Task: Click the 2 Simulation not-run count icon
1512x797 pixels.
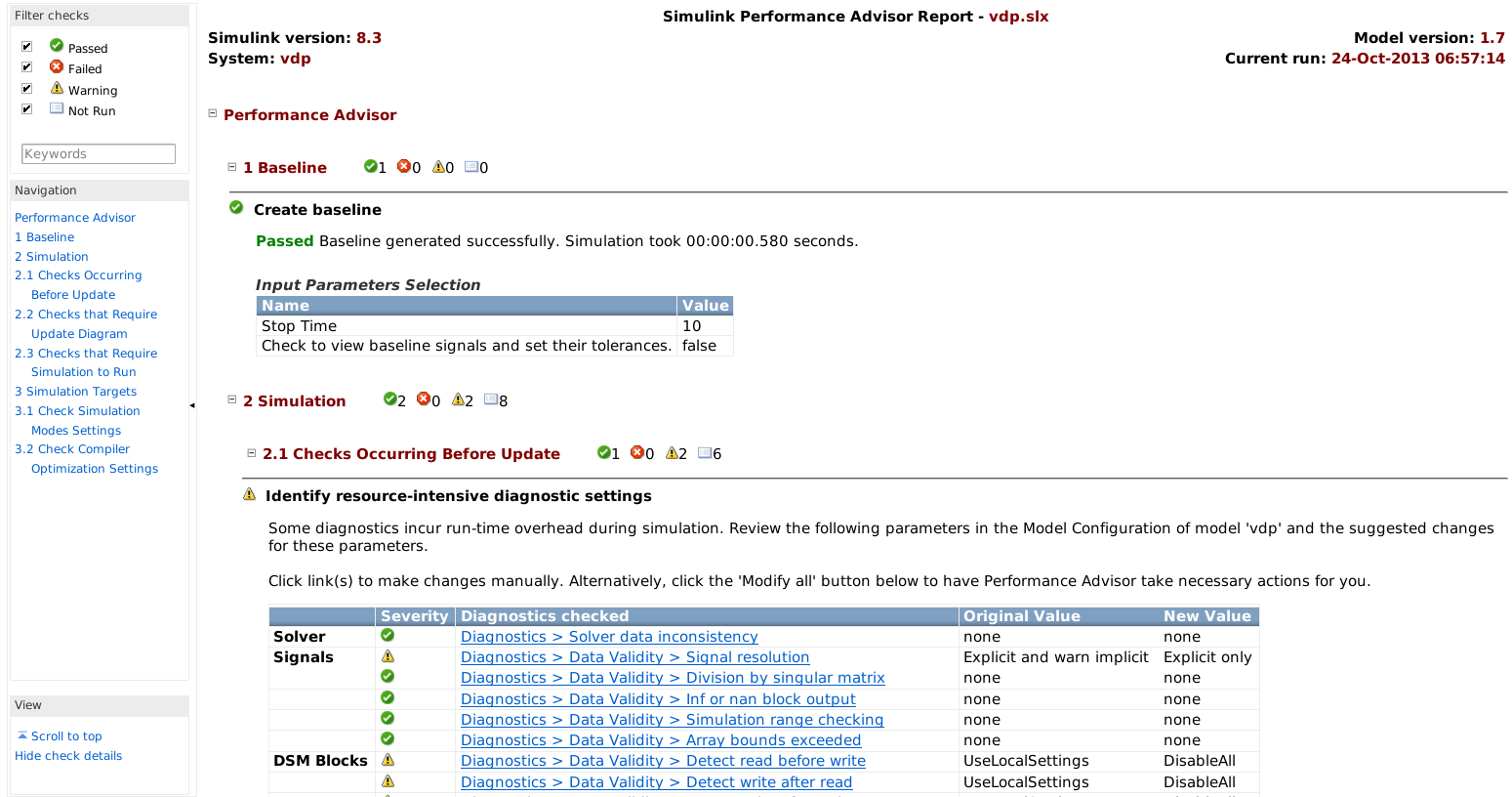Action: pos(491,398)
